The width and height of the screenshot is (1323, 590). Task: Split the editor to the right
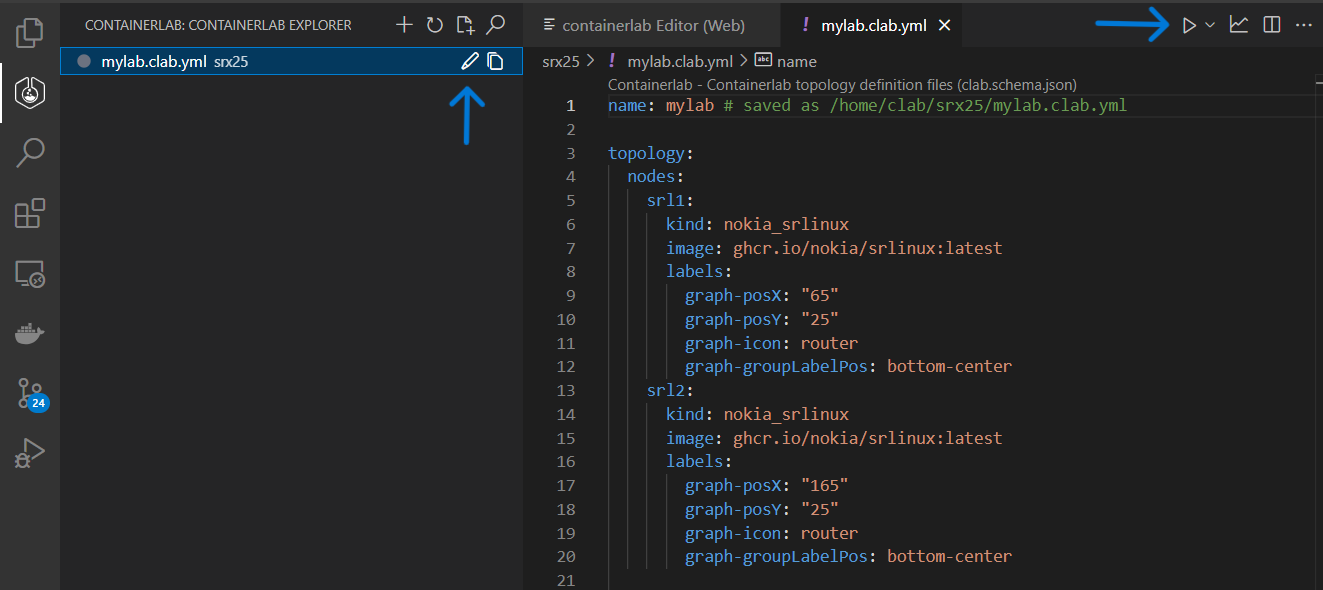(1272, 25)
